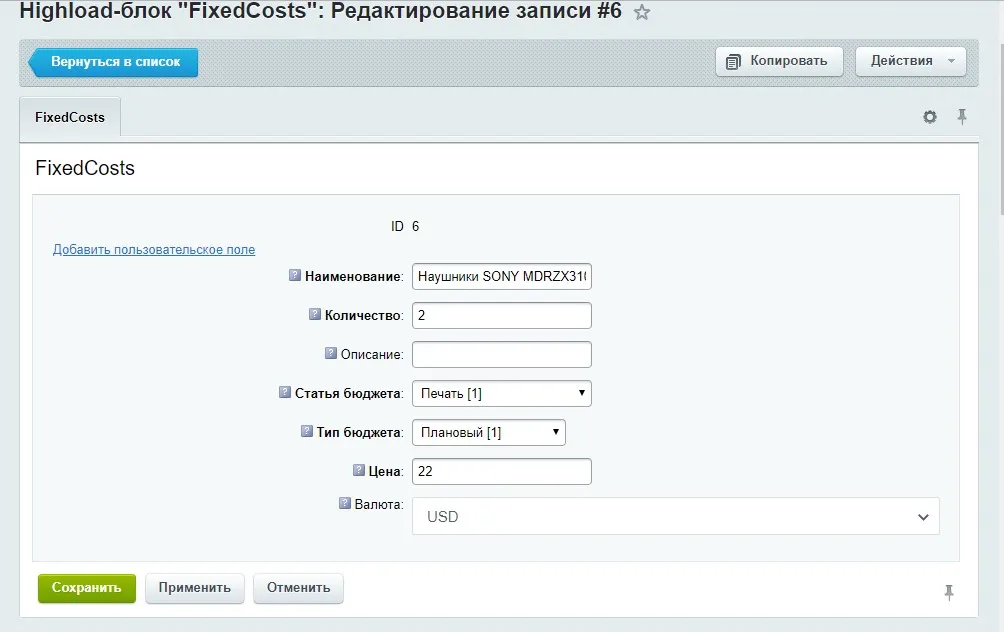The height and width of the screenshot is (632, 1004).
Task: Open the Статья бюджета dropdown
Action: [x=501, y=393]
